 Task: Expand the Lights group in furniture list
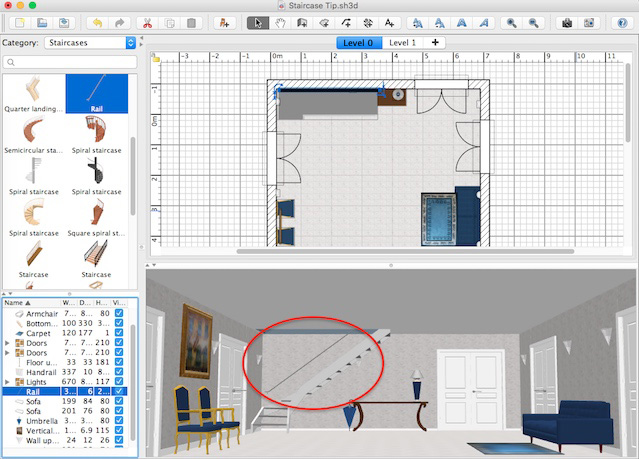pos(9,381)
